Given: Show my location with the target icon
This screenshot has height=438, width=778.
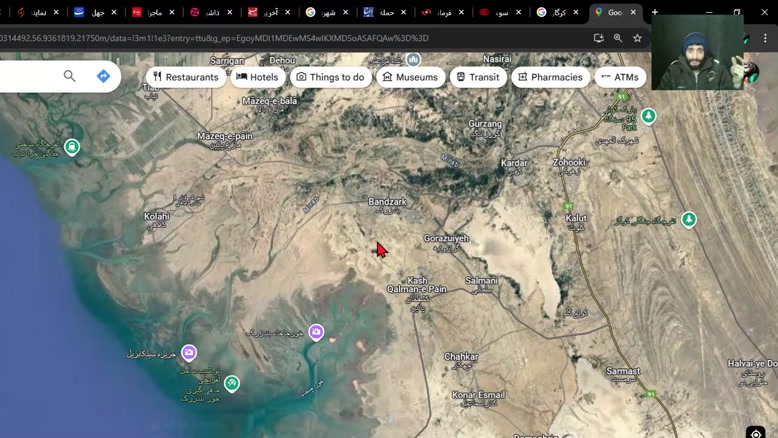Looking at the screenshot, I should (x=756, y=433).
